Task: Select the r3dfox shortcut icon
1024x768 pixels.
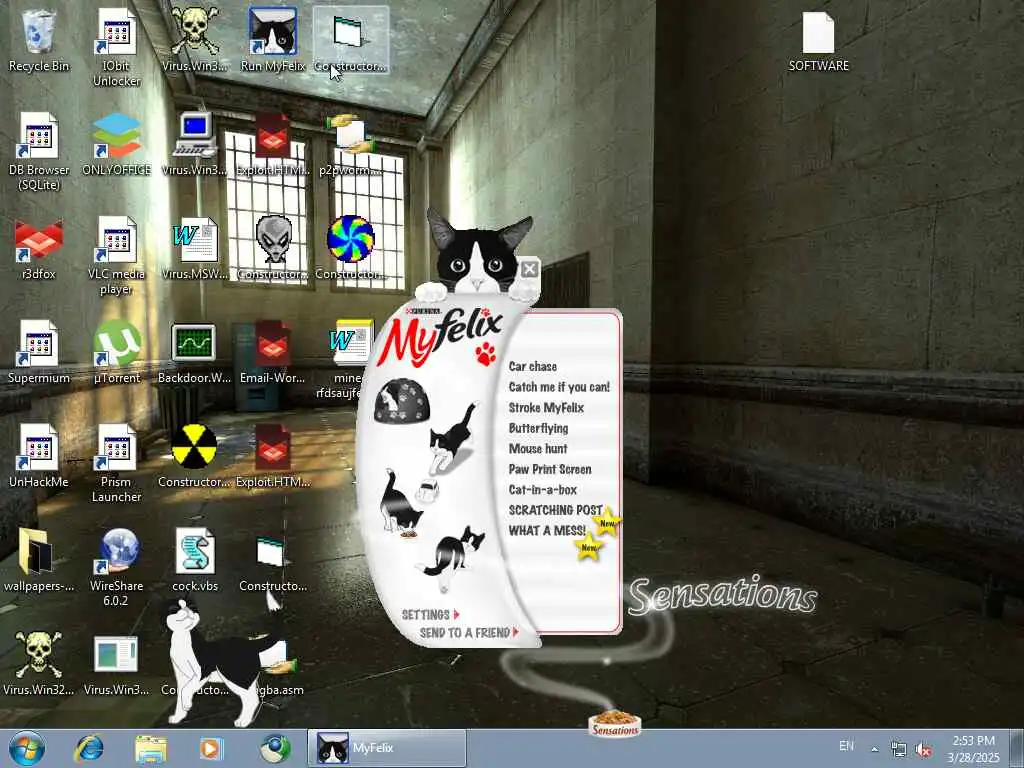Action: click(39, 249)
